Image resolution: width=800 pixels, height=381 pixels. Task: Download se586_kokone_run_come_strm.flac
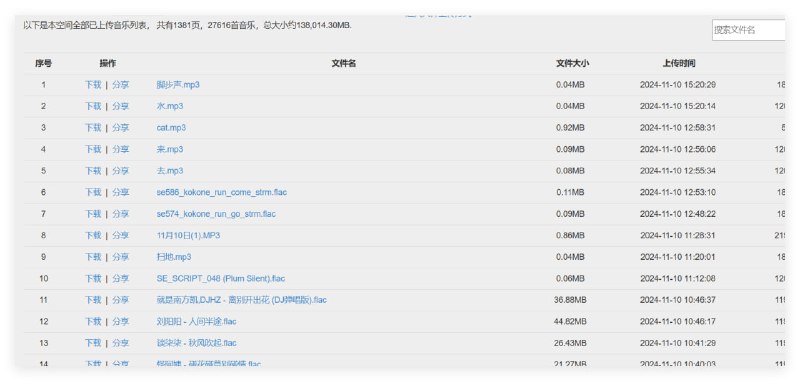pyautogui.click(x=93, y=192)
